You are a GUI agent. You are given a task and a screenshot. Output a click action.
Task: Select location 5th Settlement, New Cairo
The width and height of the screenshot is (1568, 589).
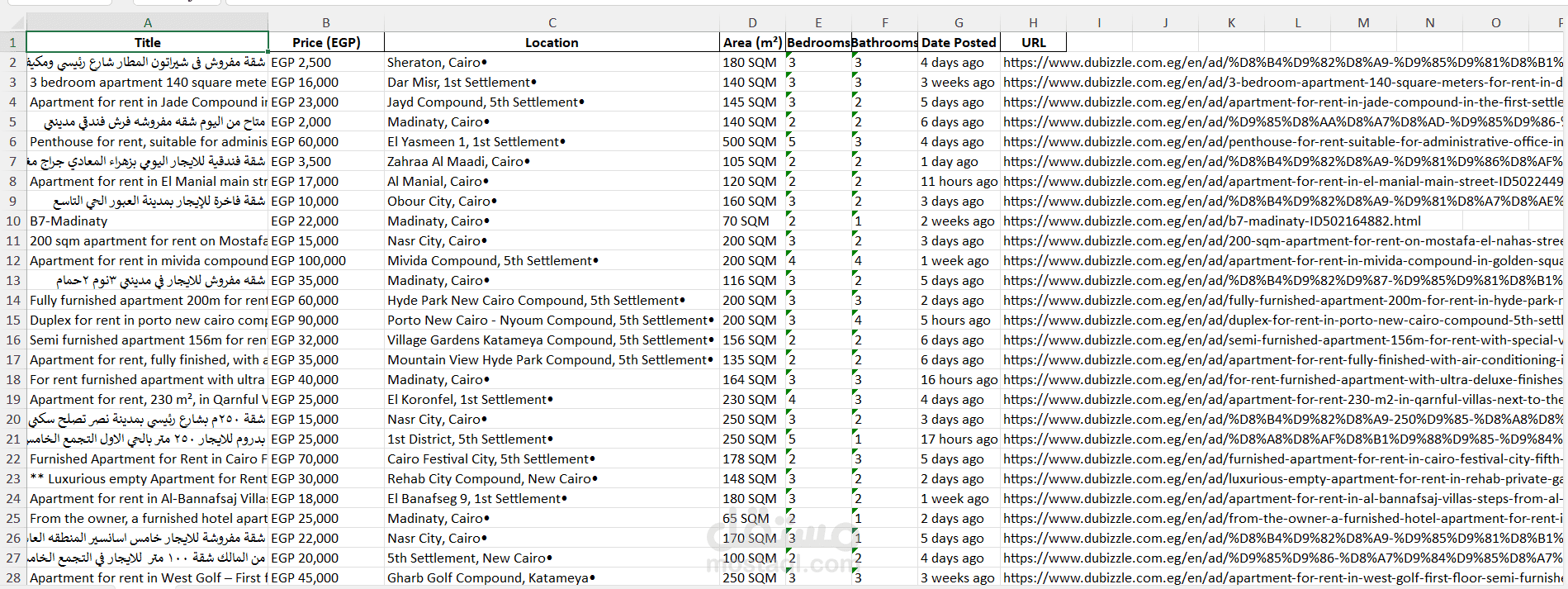tap(552, 558)
